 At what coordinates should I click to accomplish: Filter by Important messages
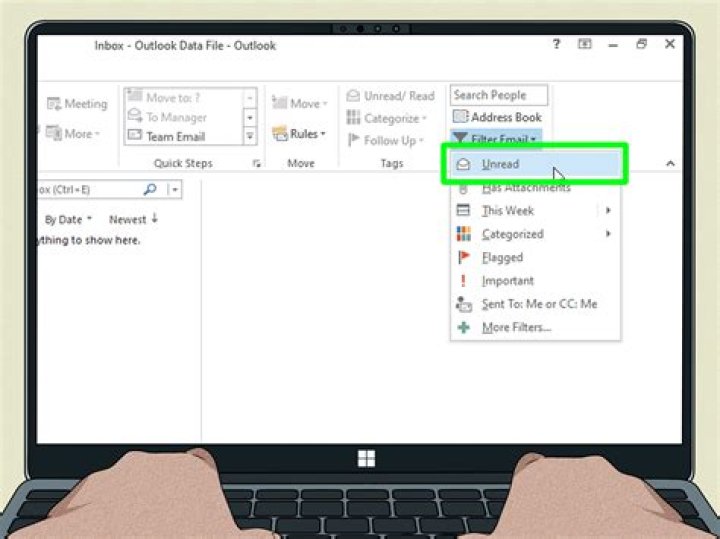coord(535,281)
